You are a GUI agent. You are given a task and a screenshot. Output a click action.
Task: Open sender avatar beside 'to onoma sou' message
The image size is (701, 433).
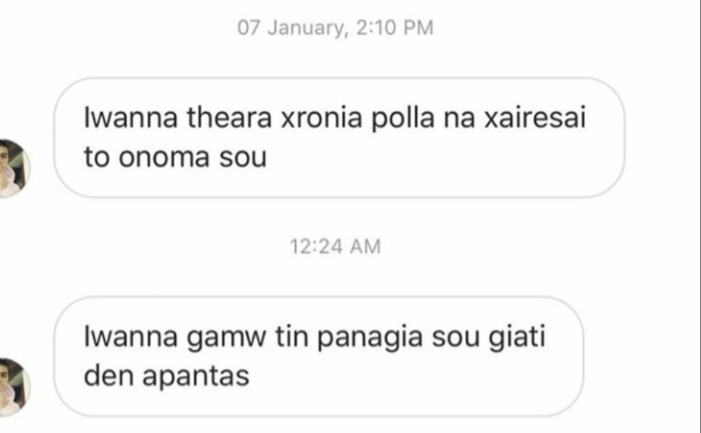coord(13,168)
